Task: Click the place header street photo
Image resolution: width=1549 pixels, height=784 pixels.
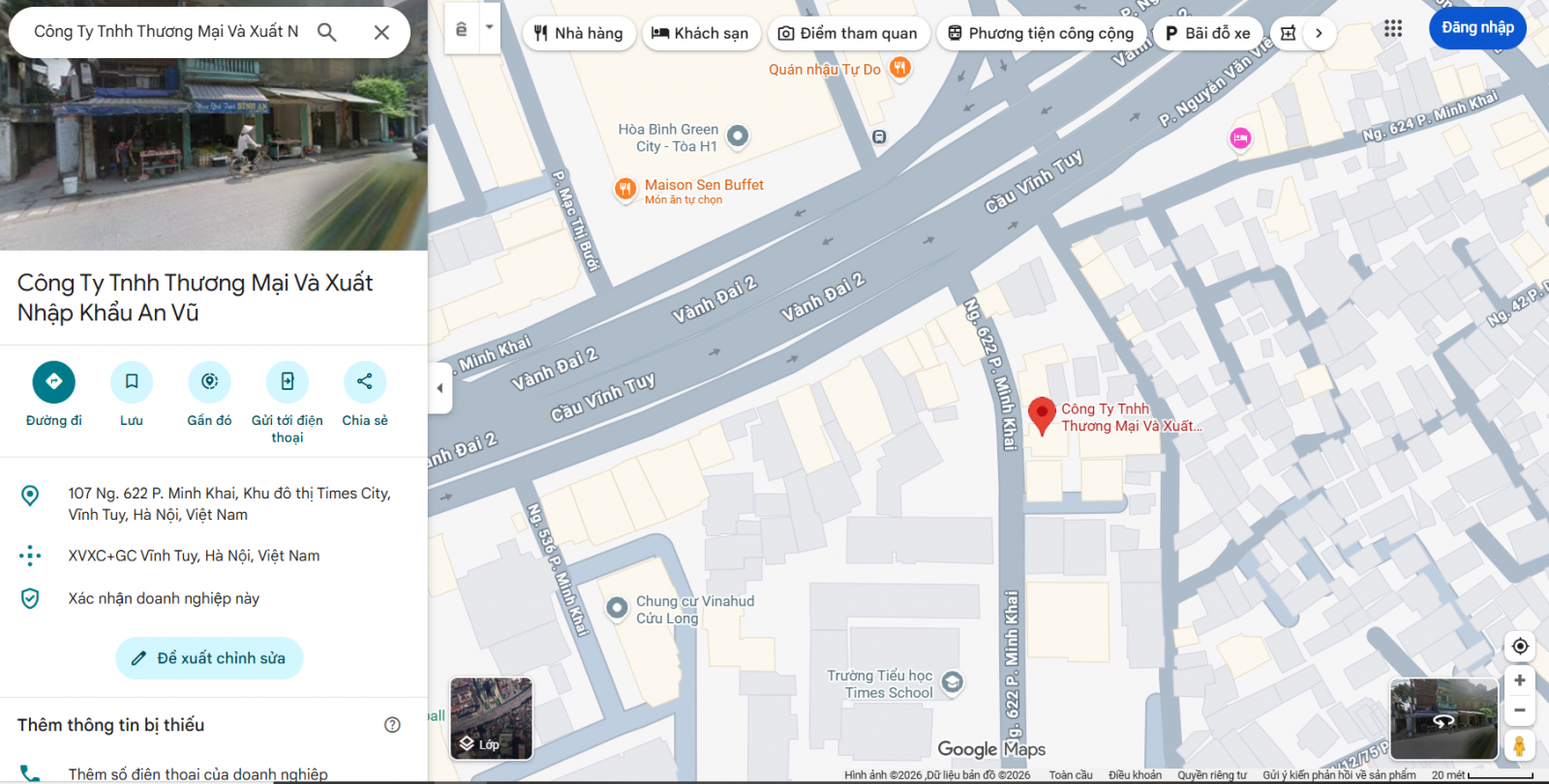Action: point(214,155)
